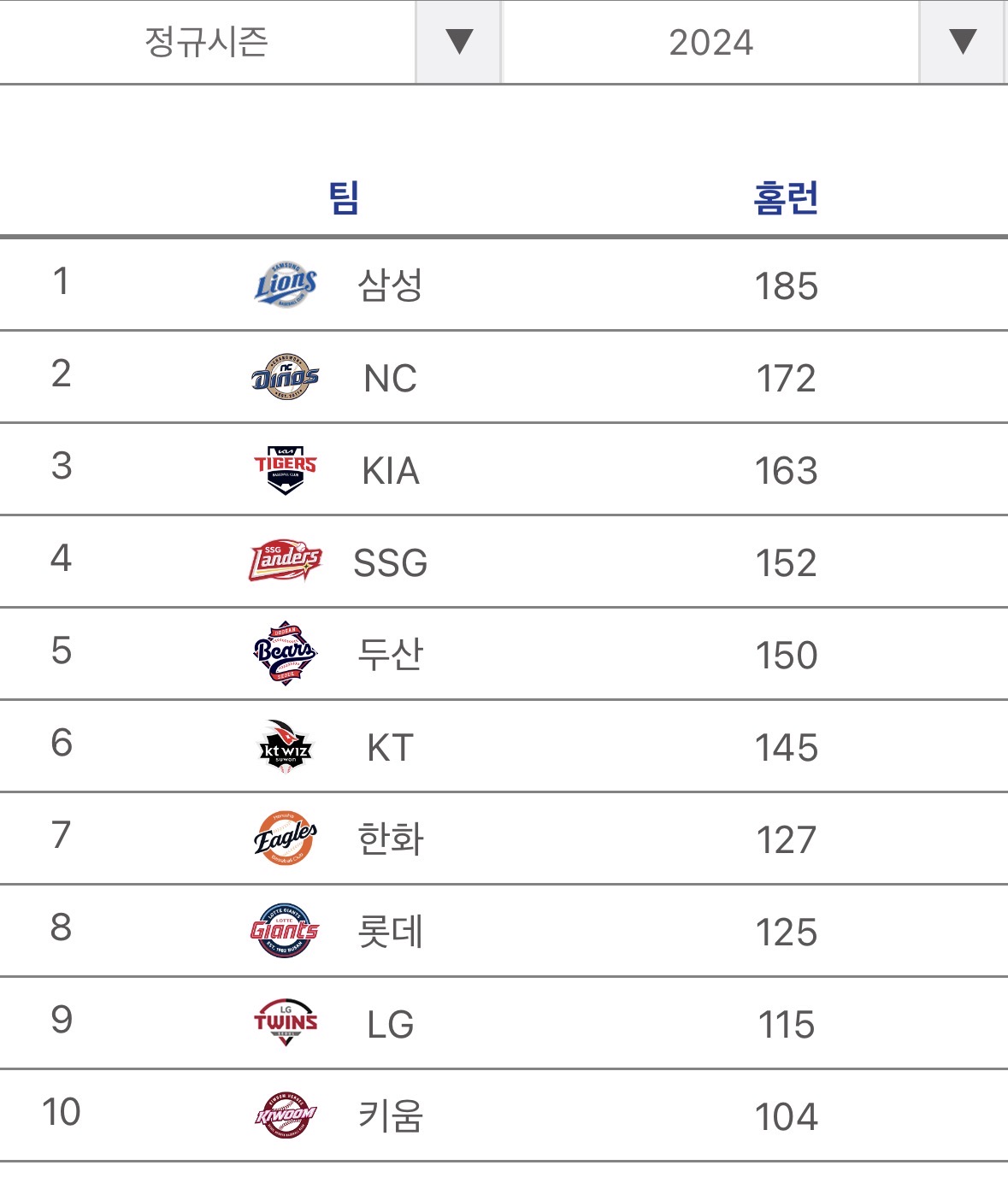Click the Lotte Giants logo
The height and width of the screenshot is (1177, 1008).
286,931
